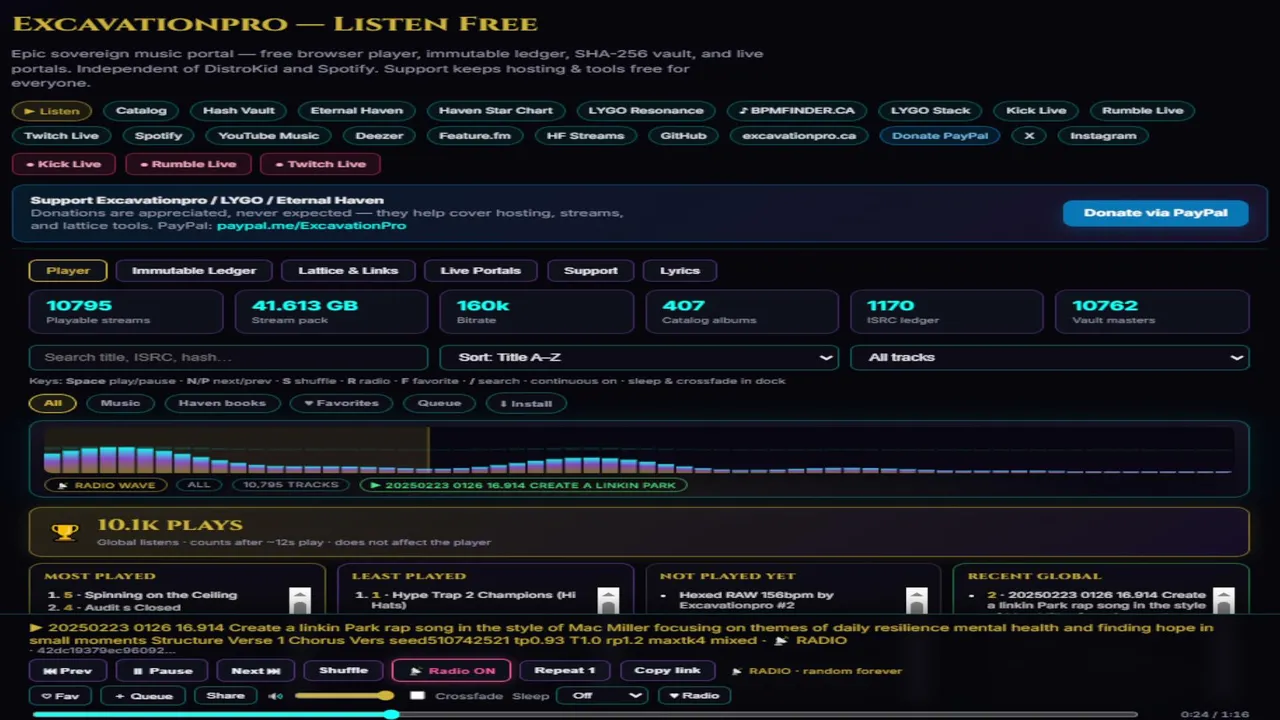Screen dimensions: 1280x720
Task: Open the Eternal Haven link
Action: click(x=357, y=111)
